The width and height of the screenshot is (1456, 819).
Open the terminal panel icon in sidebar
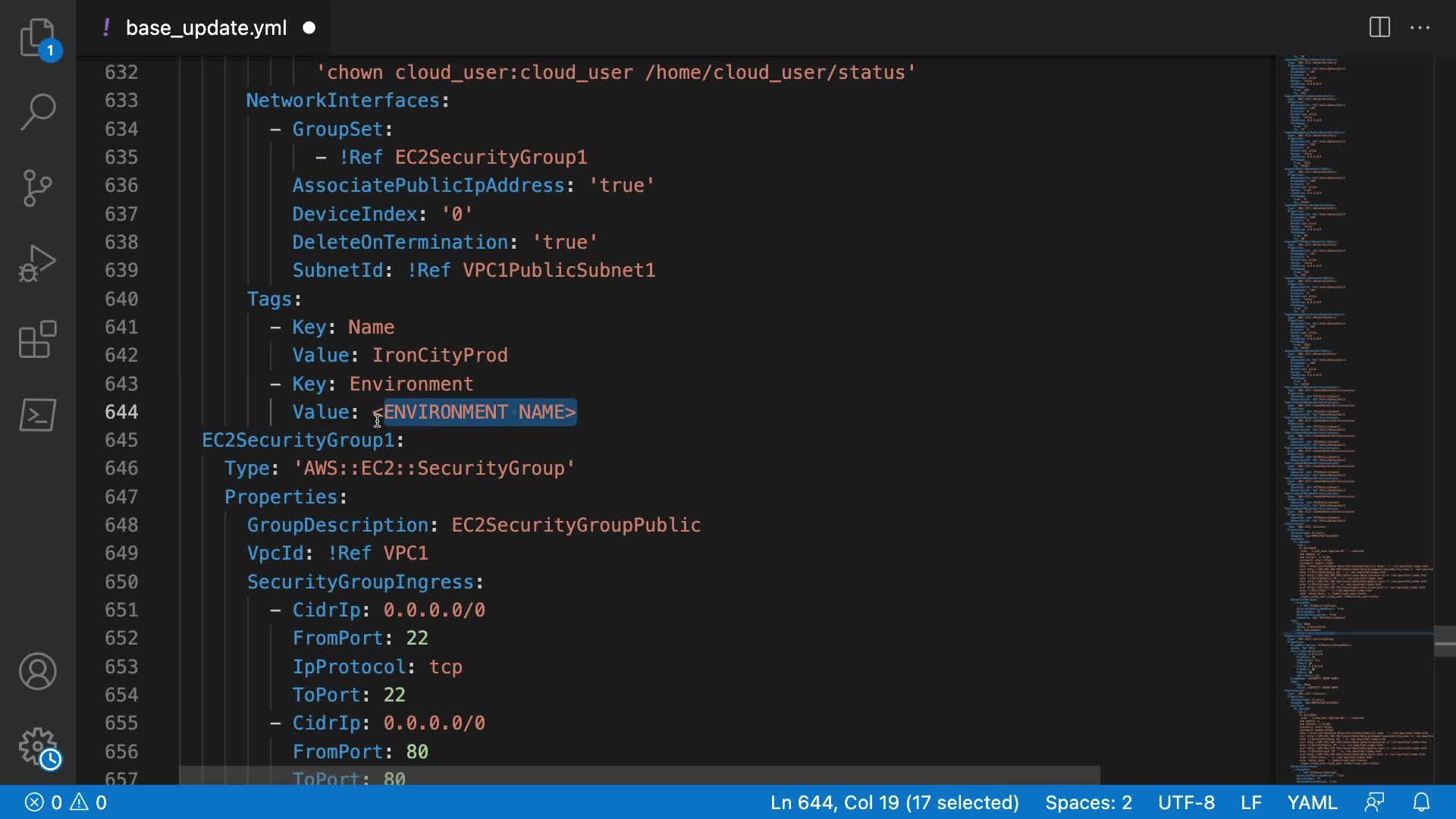[x=37, y=415]
